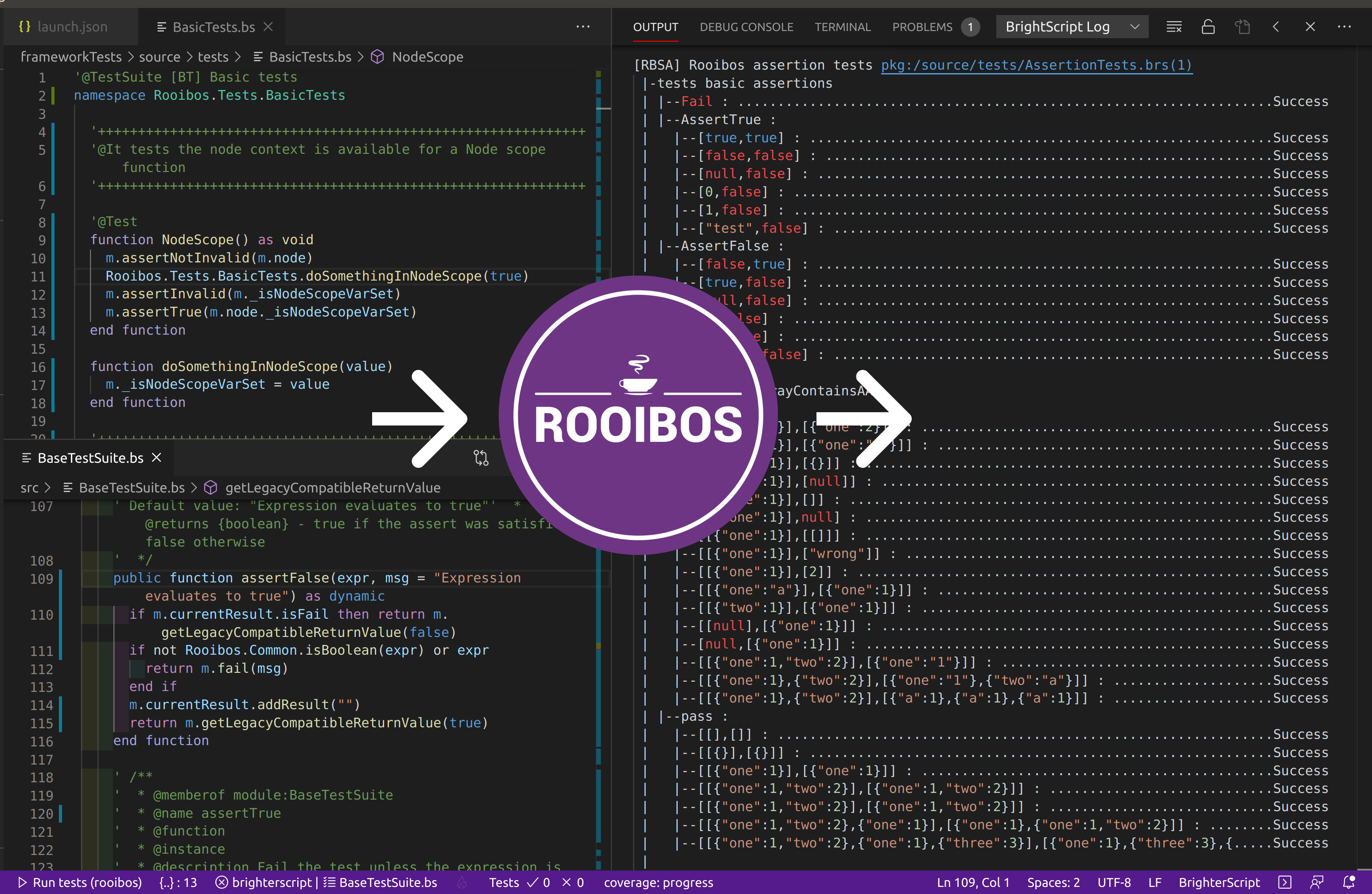Click the compare changes icon
Viewport: 1372px width, 894px height.
coord(481,458)
